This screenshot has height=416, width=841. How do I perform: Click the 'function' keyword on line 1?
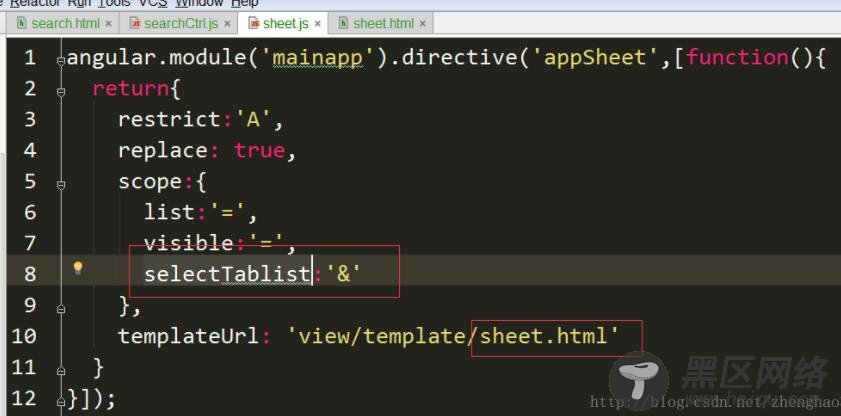coord(737,57)
